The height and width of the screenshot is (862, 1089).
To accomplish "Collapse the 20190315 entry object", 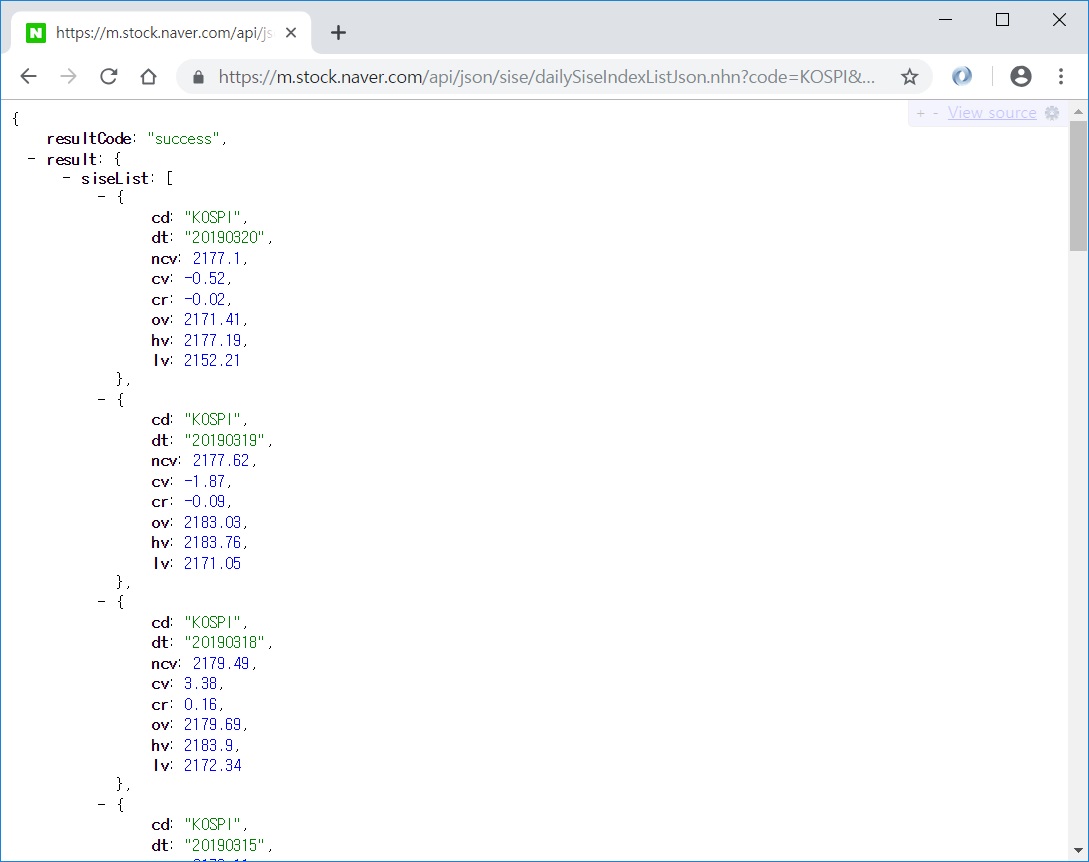I will [x=101, y=804].
